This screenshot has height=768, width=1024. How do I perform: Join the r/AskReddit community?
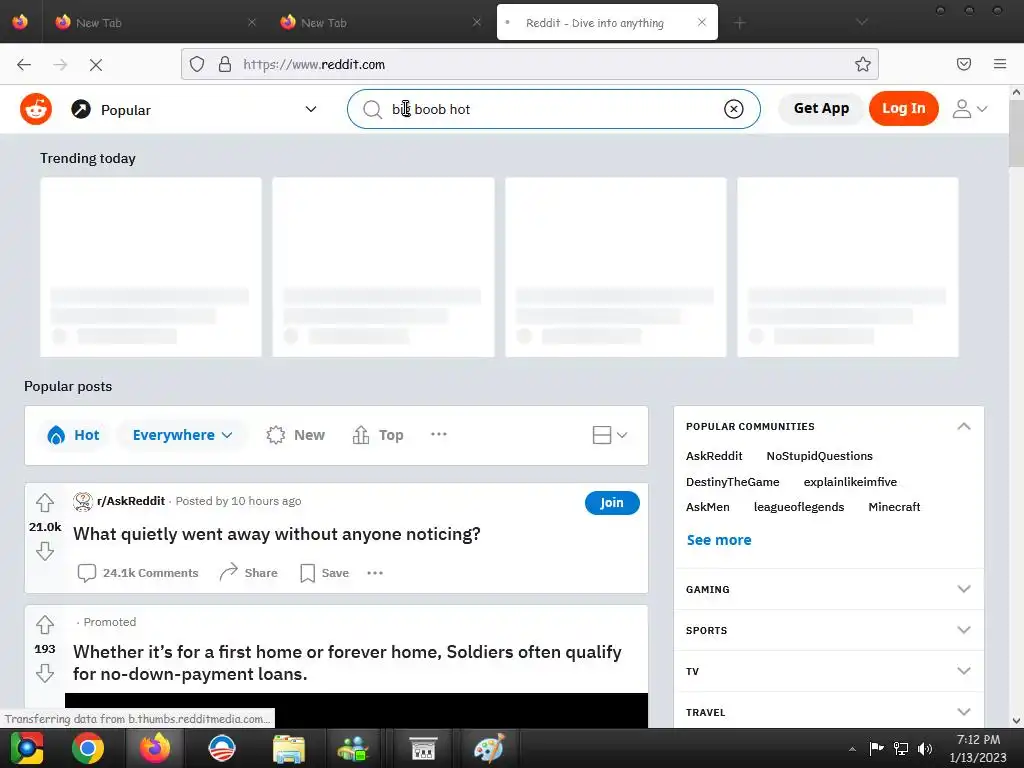point(612,503)
